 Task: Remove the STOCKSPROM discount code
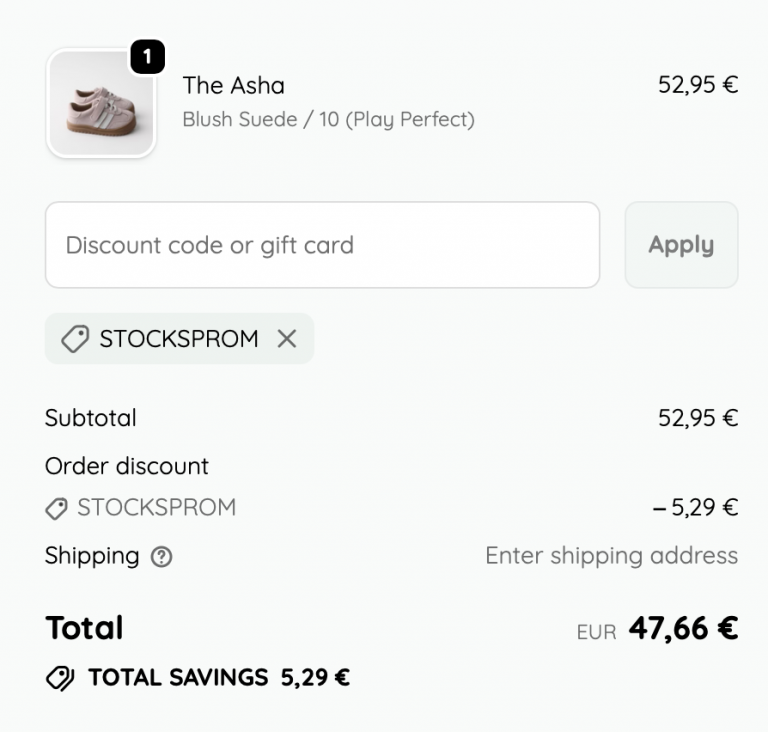point(287,339)
